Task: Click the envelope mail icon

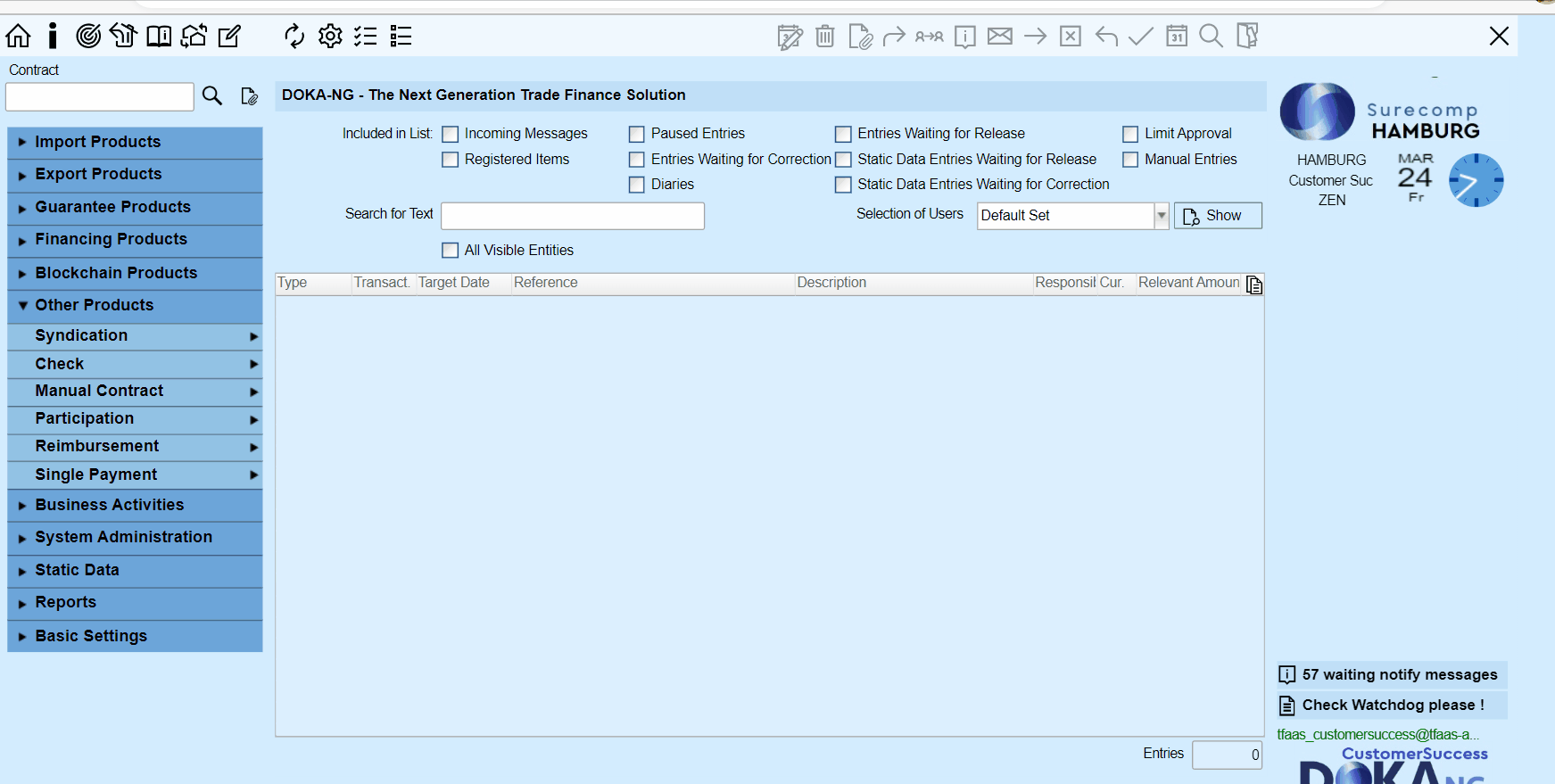Action: point(1000,36)
